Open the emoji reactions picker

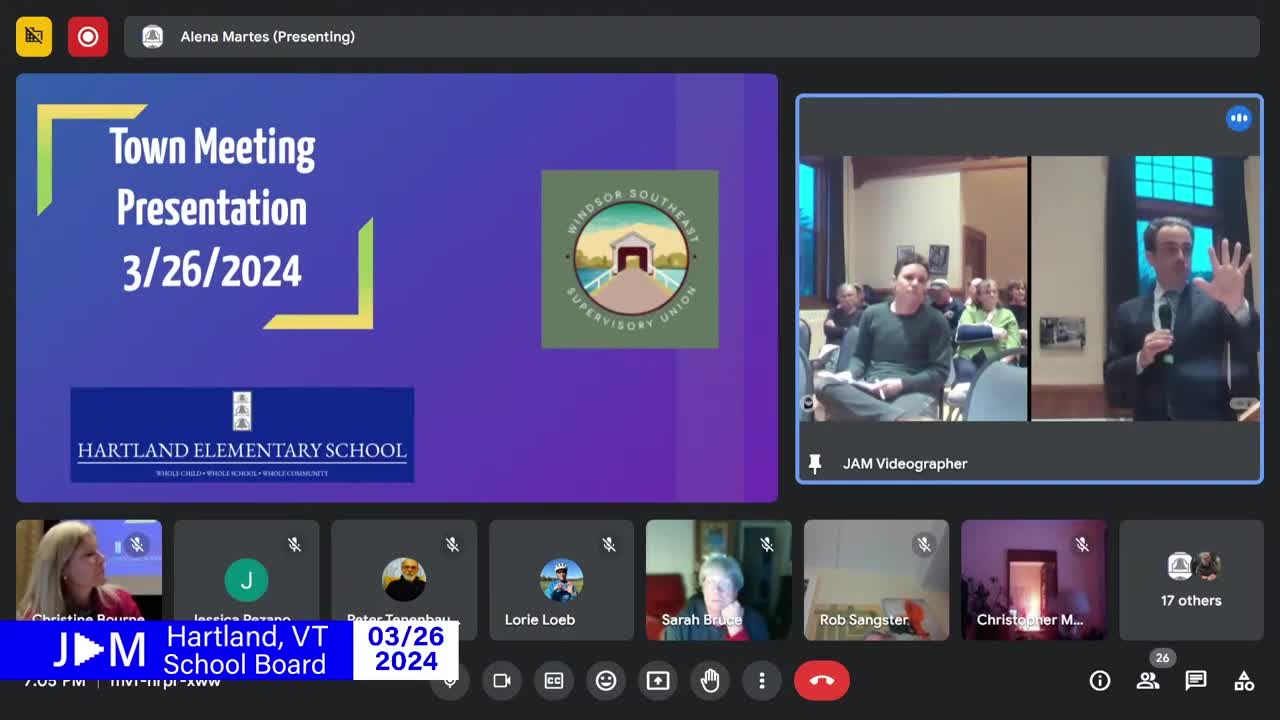pos(606,681)
